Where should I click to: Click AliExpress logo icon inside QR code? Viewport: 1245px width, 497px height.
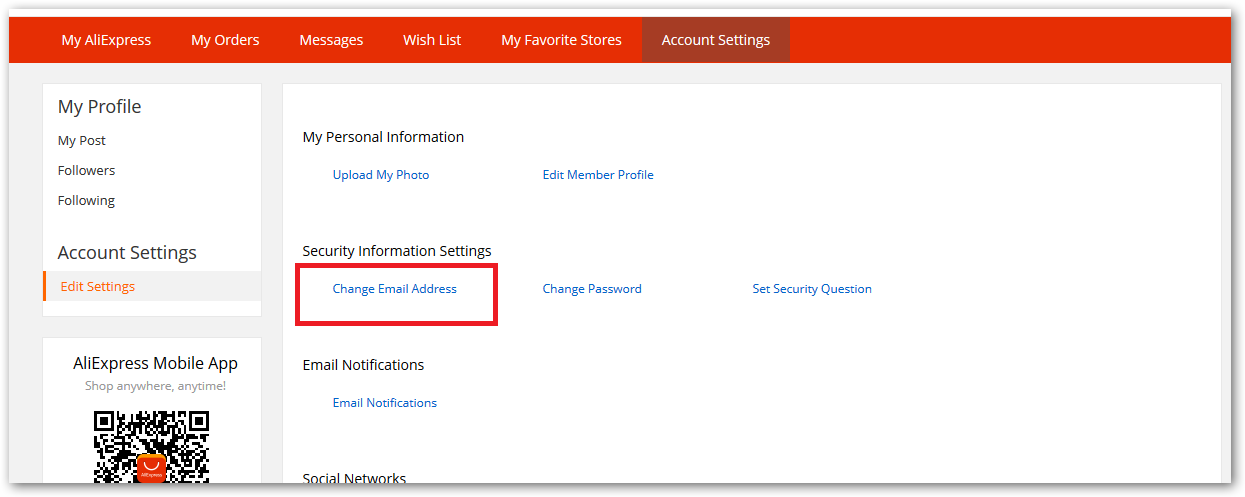tap(151, 467)
